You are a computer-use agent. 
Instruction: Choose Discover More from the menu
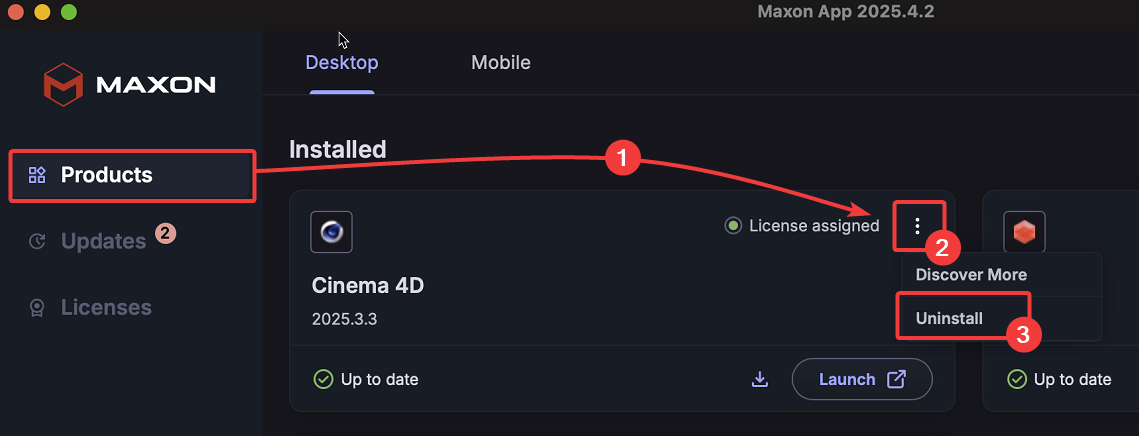pyautogui.click(x=971, y=274)
